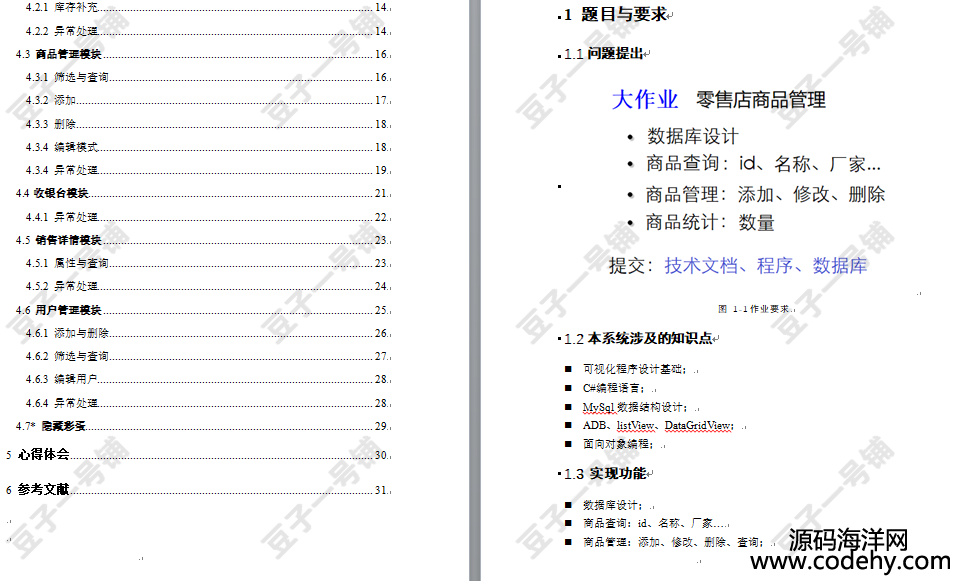This screenshot has width=955, height=581.
Task: Jump to section 4.4 收银台模块
Action: (x=202, y=193)
